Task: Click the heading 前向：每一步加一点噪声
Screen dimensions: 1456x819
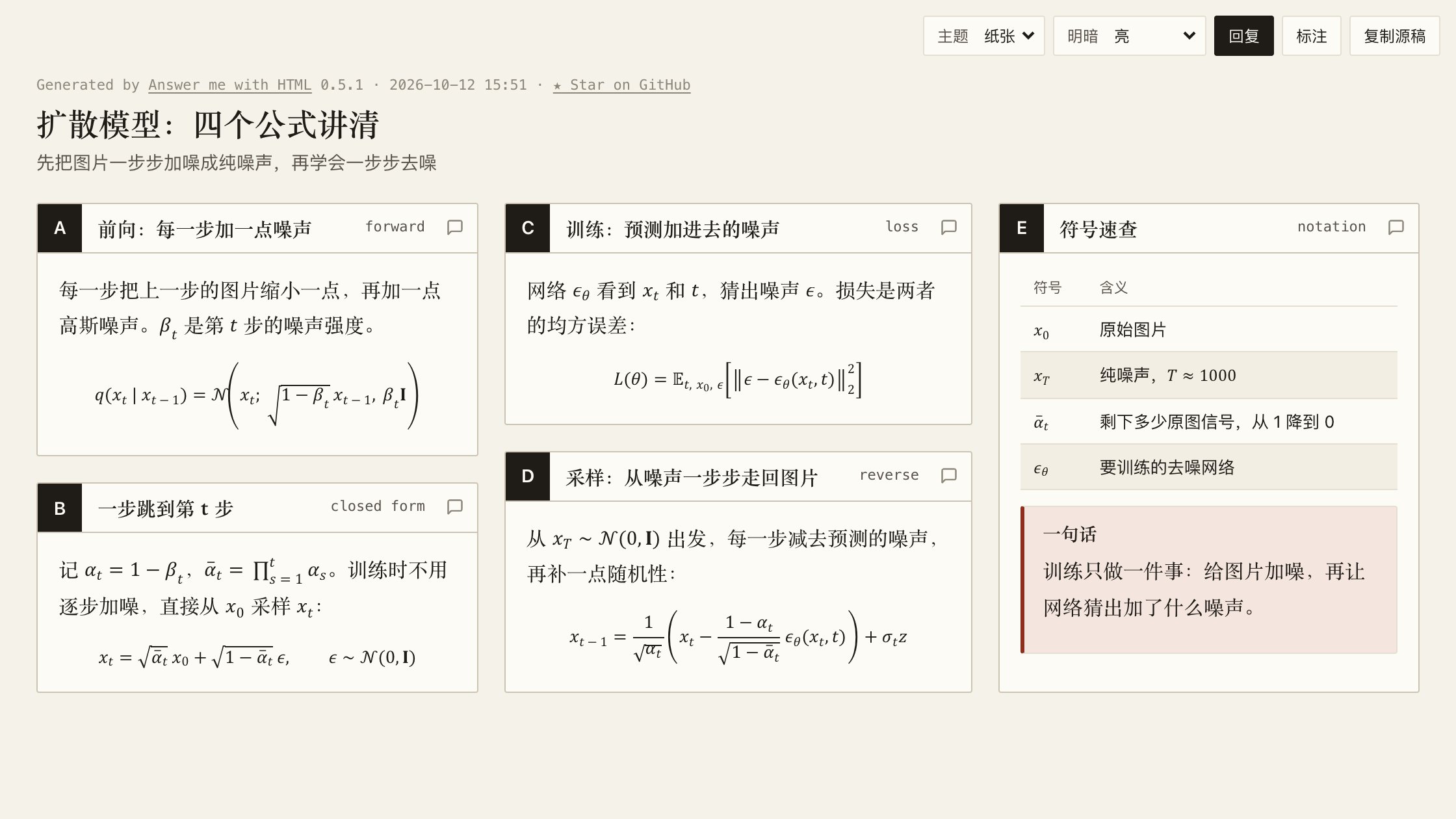Action: [205, 229]
